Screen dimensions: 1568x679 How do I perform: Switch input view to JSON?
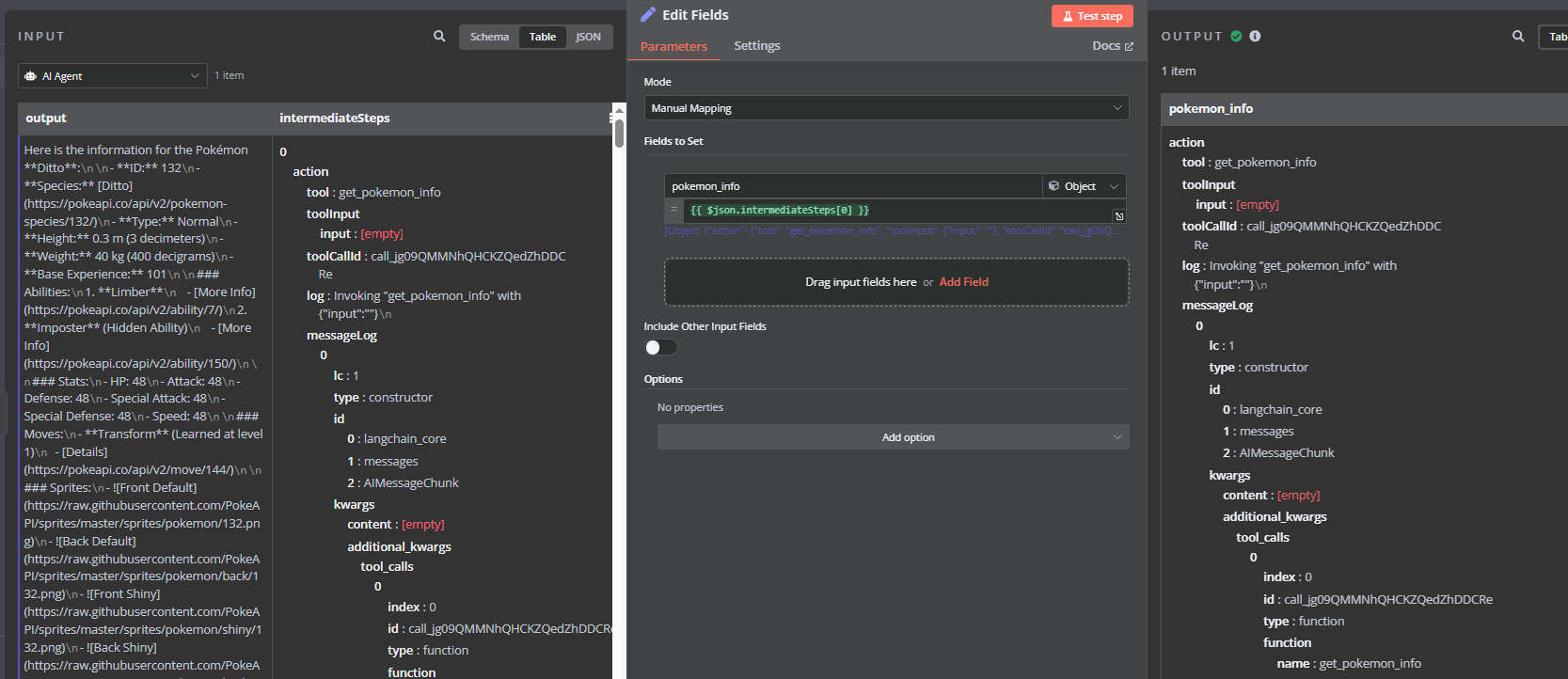[x=589, y=37]
